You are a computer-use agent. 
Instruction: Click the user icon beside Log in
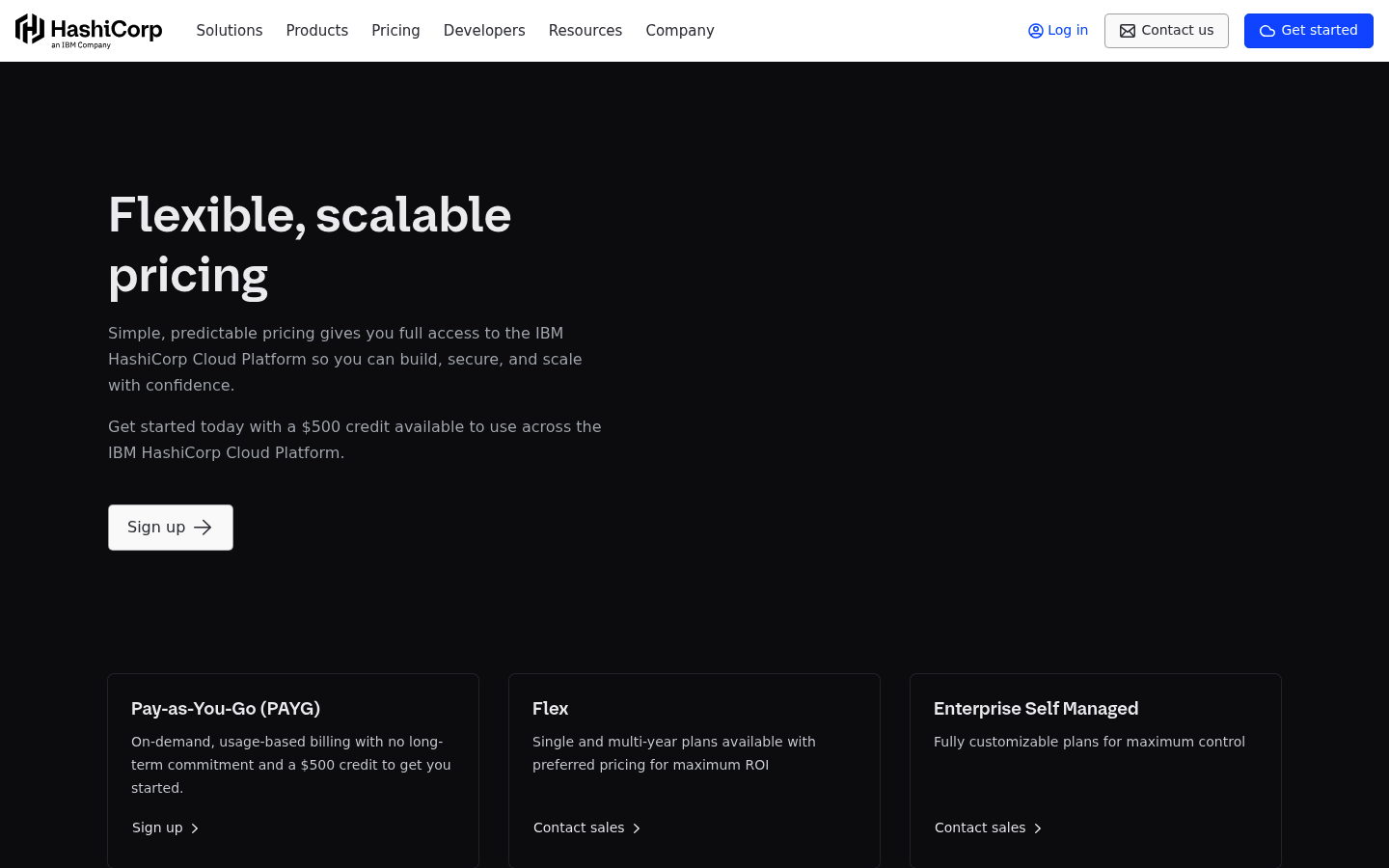tap(1036, 31)
